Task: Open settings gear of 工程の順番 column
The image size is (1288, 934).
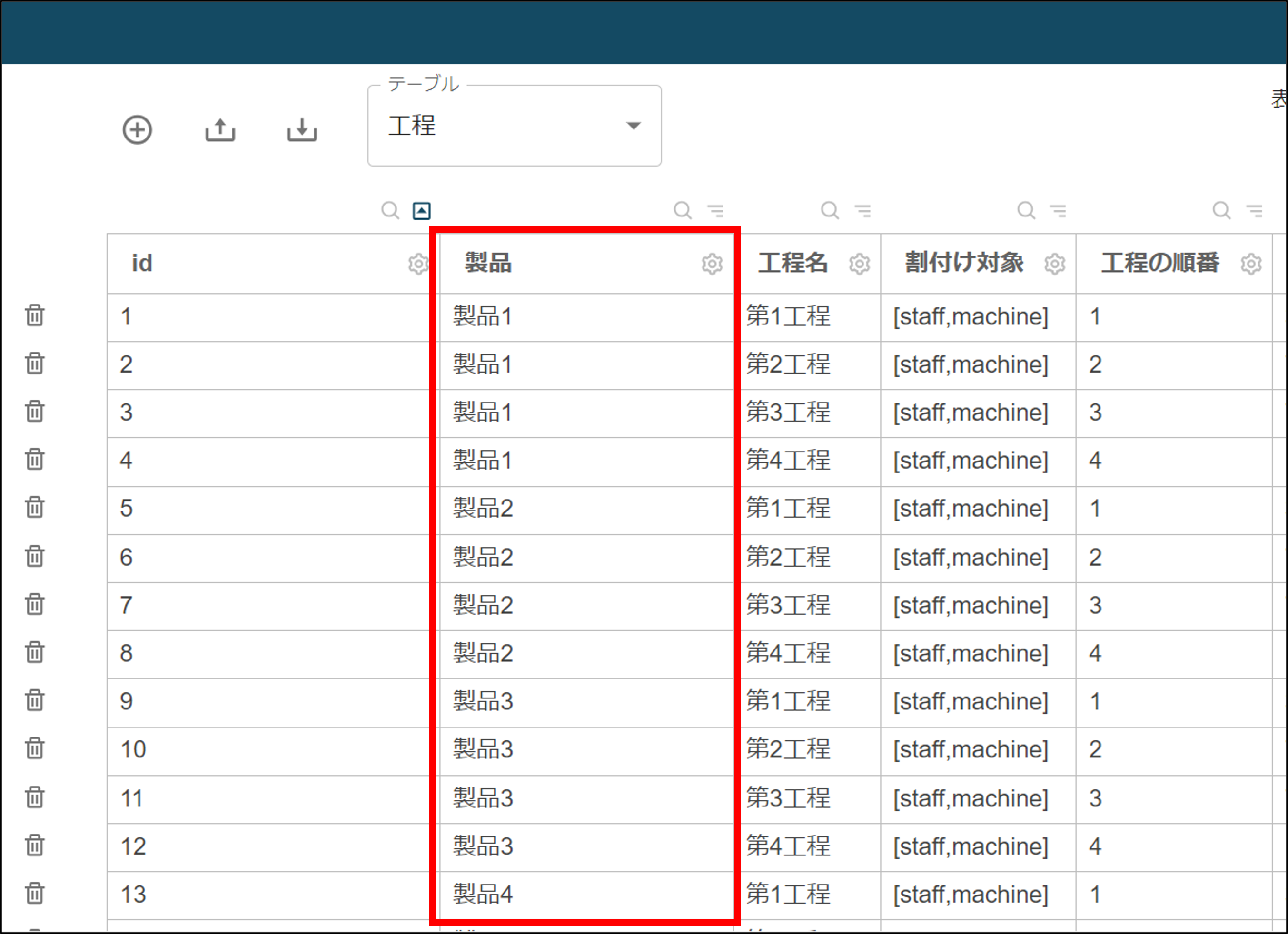Action: pos(1251,264)
